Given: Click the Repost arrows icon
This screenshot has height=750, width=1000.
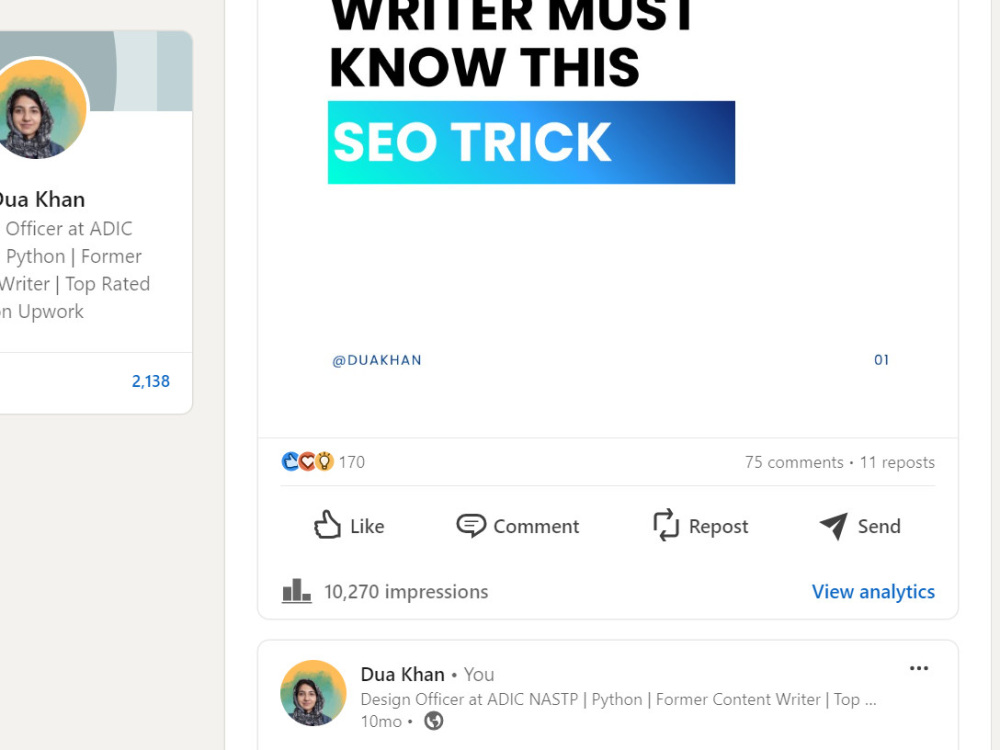Looking at the screenshot, I should 665,525.
